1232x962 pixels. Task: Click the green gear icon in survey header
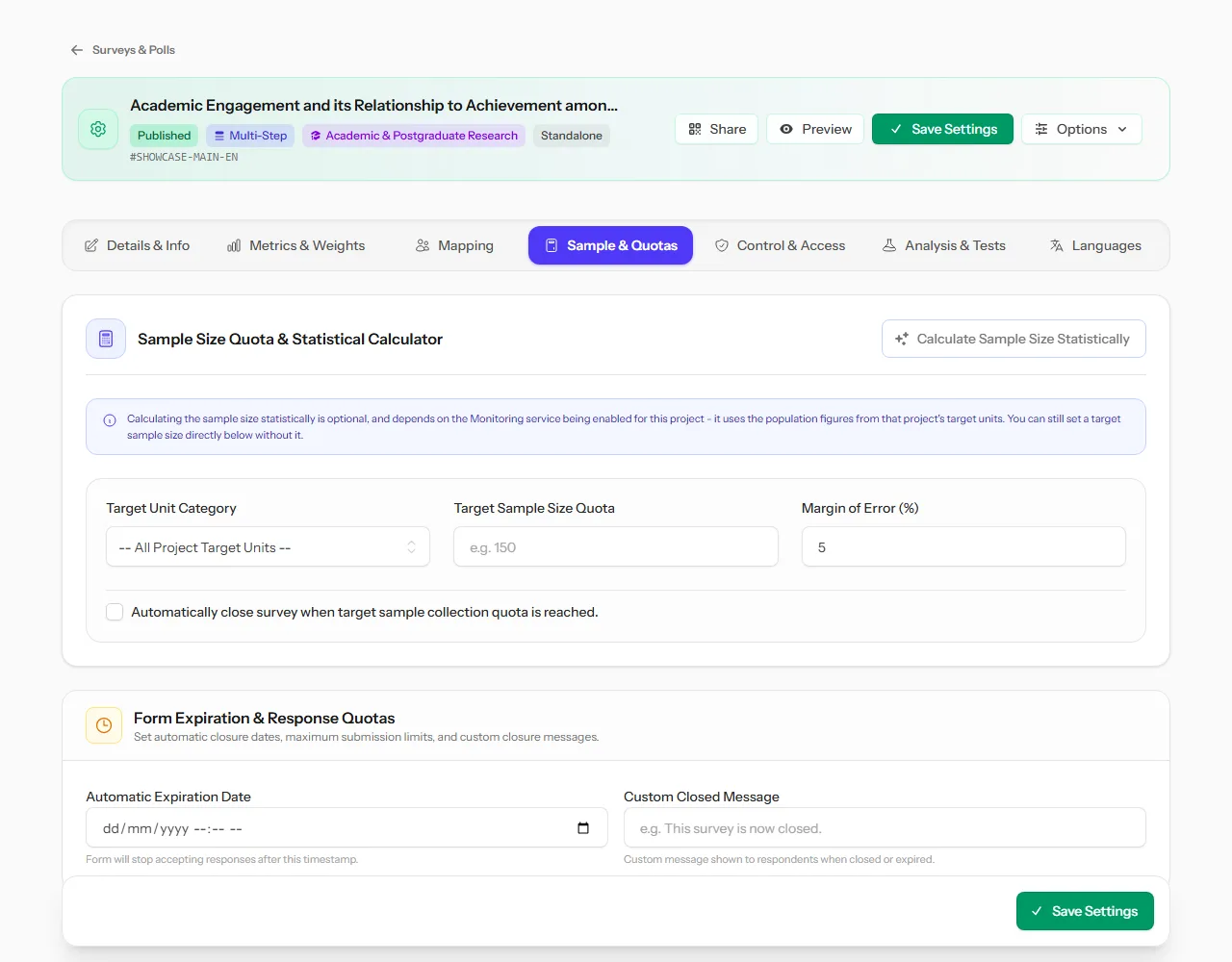[x=98, y=129]
